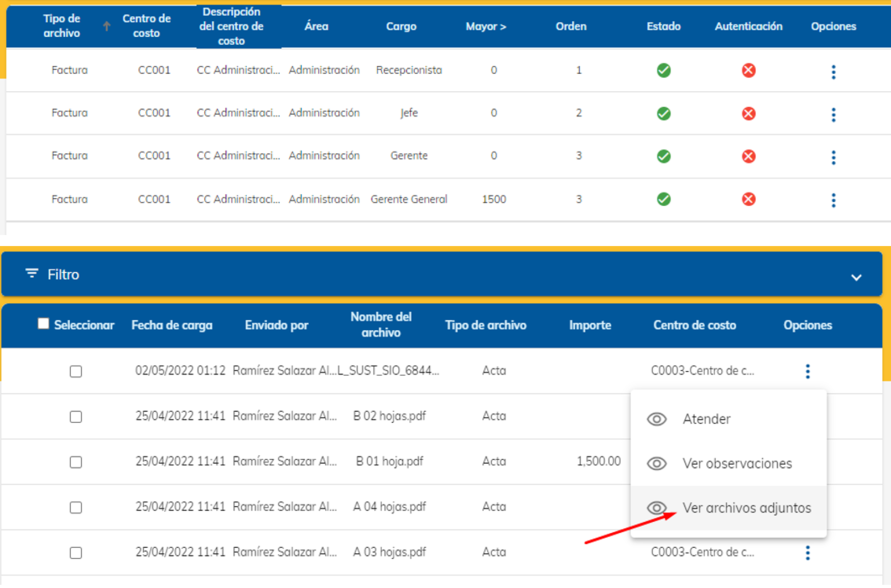This screenshot has height=588, width=891.
Task: Click the B 02 hojas.pdf file name
Action: click(x=389, y=416)
